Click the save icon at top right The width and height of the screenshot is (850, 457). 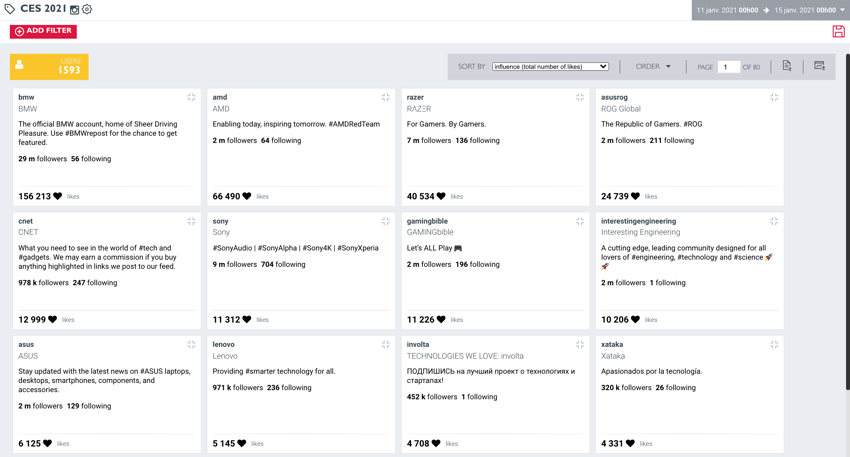click(x=838, y=31)
